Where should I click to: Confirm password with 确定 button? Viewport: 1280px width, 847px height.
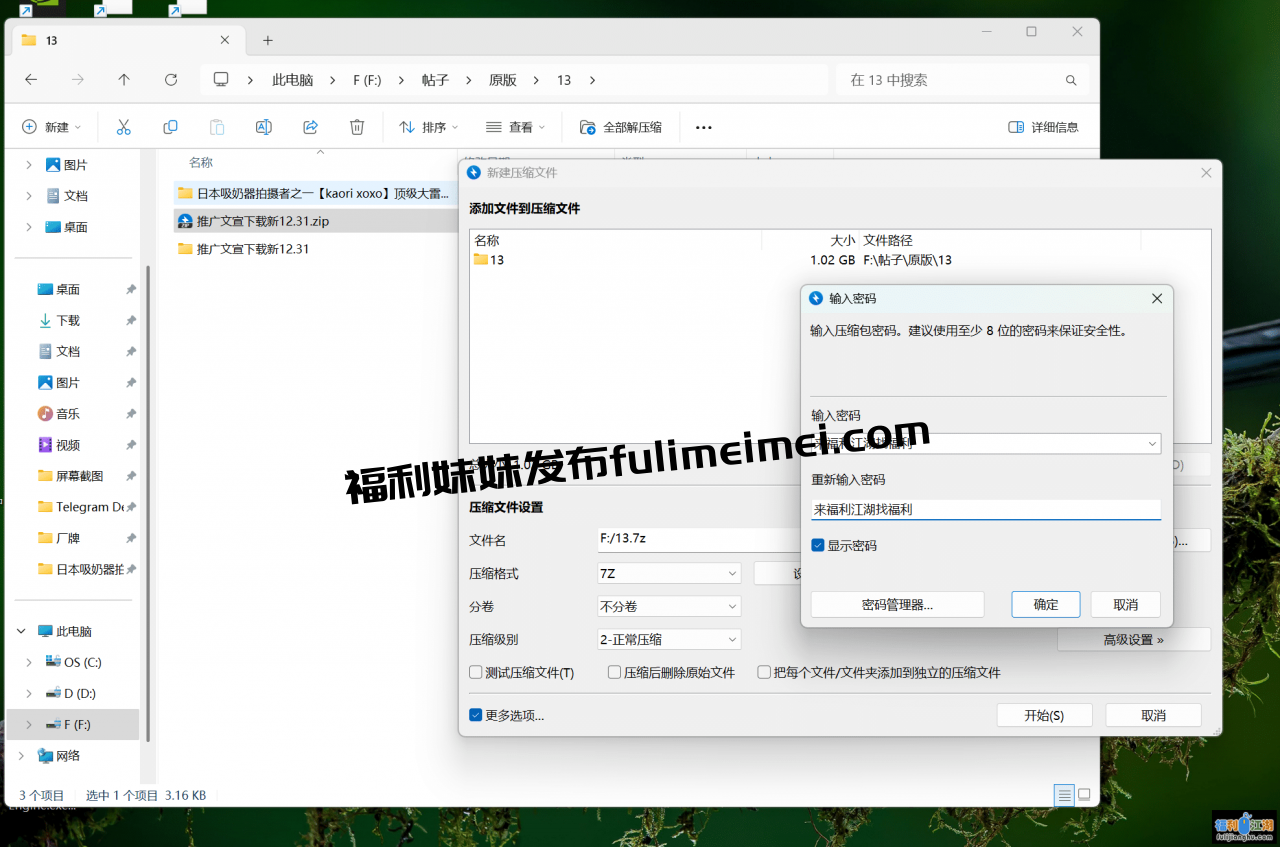(1046, 604)
